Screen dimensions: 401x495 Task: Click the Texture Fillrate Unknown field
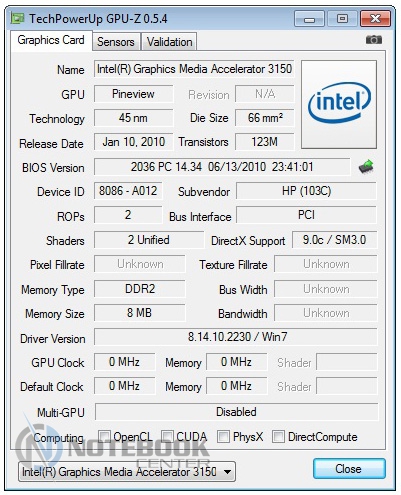tap(326, 264)
